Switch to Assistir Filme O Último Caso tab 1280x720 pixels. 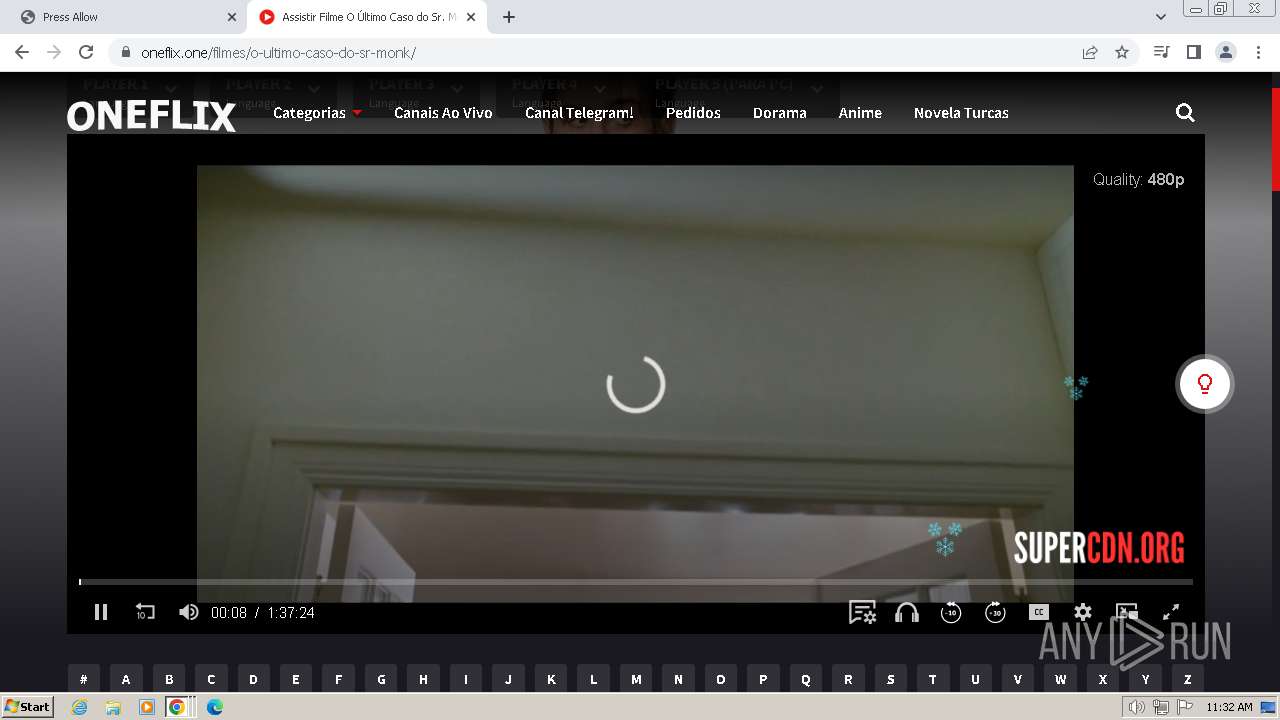pyautogui.click(x=365, y=17)
